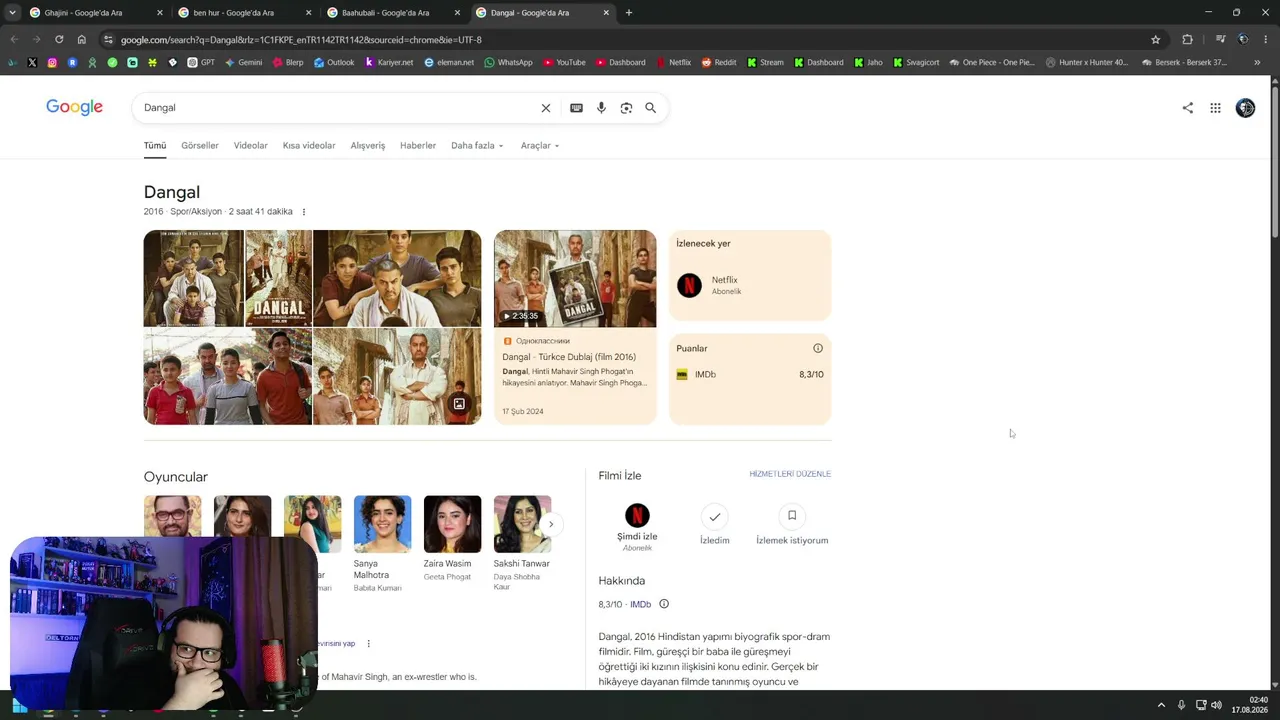
Task: Click the taskbar microphone icon
Action: [1181, 705]
